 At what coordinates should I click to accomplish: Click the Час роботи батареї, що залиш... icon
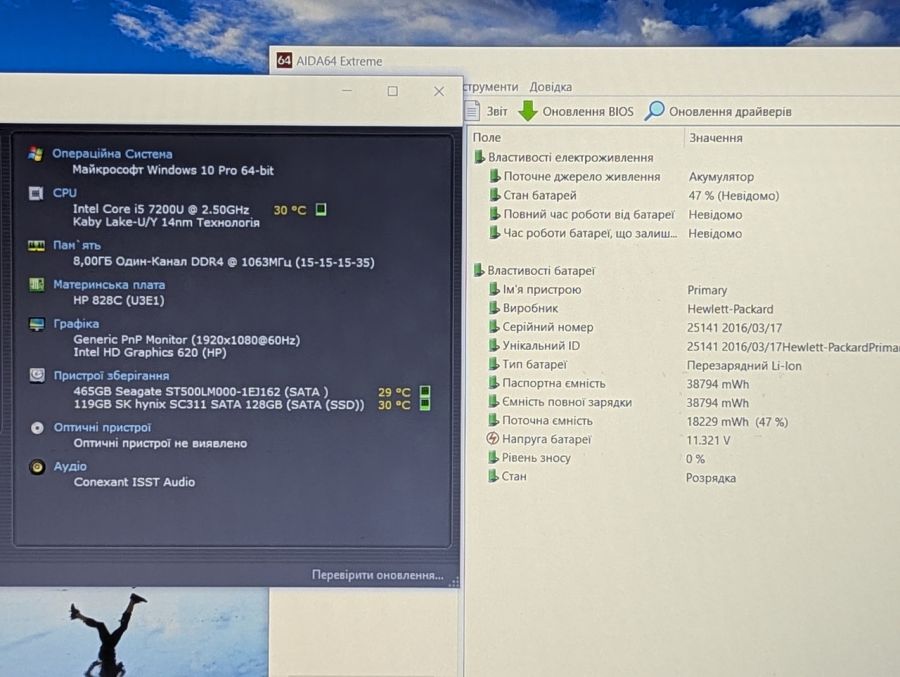coord(494,233)
